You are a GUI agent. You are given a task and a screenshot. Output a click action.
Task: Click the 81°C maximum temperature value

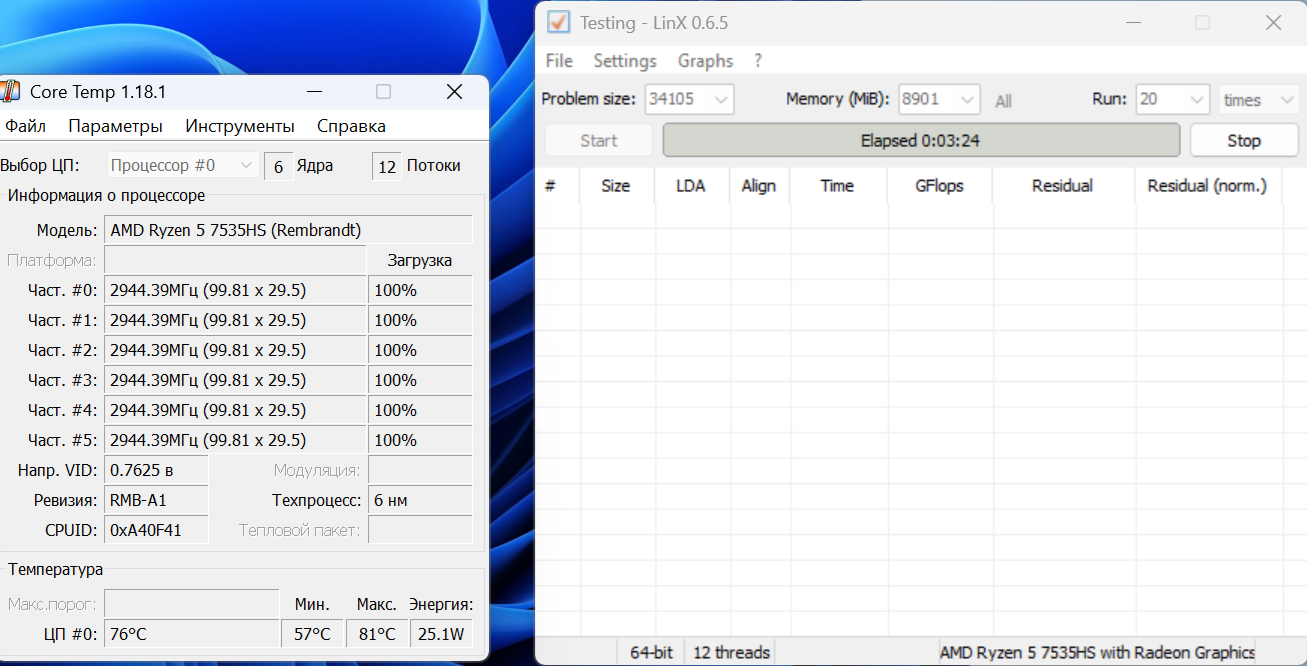(377, 634)
